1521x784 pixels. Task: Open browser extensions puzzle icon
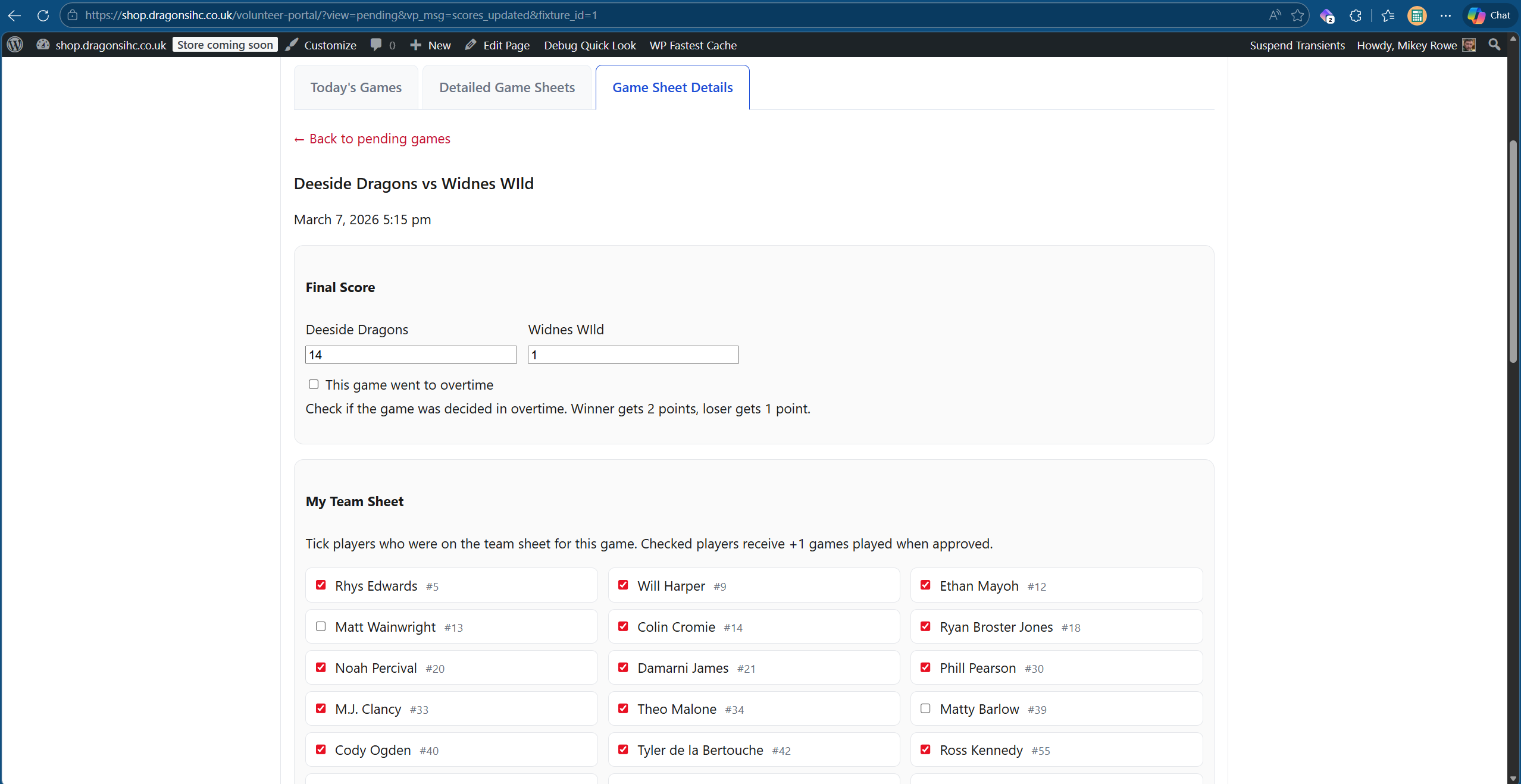point(1356,15)
